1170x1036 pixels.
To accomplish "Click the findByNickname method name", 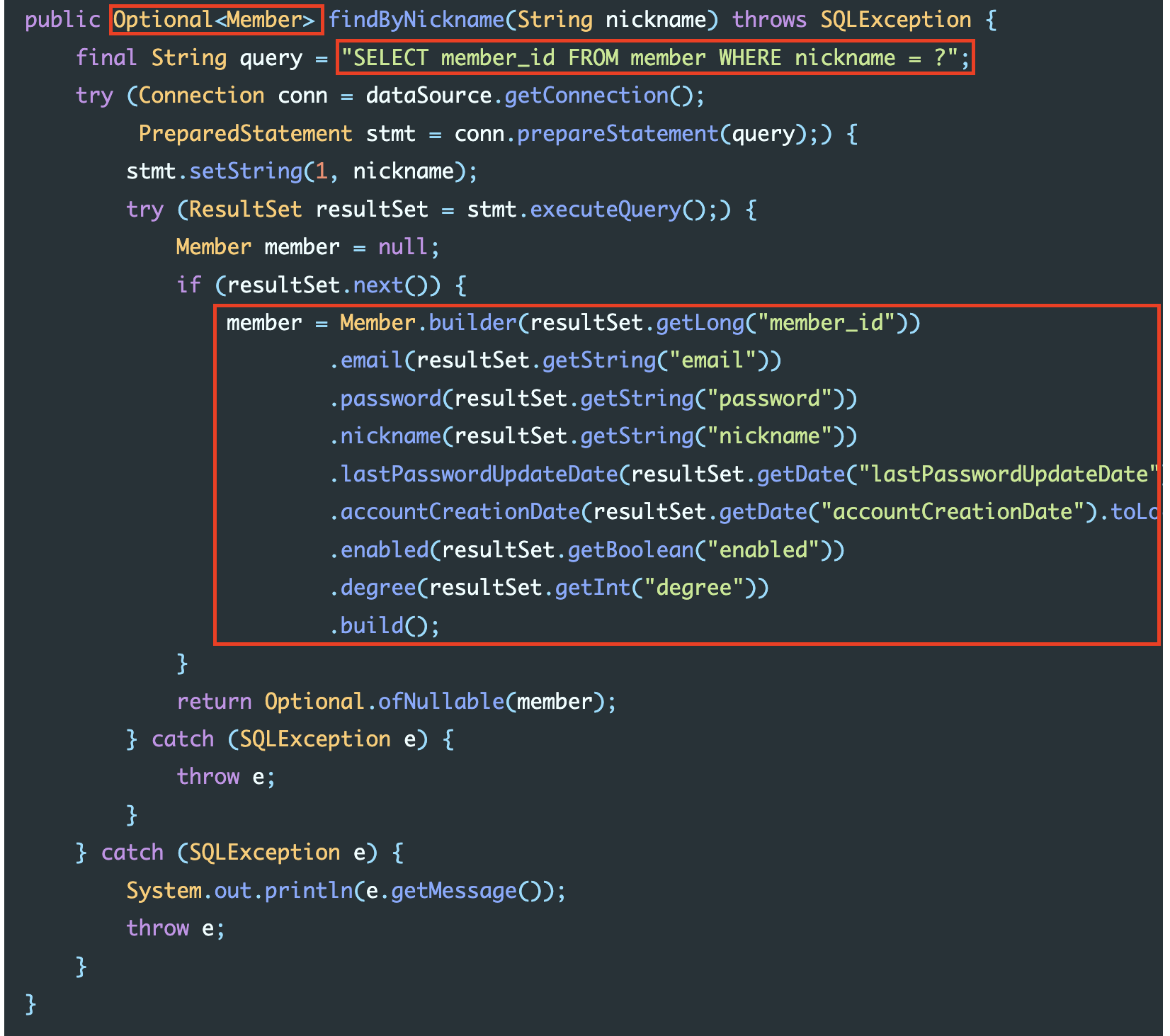I will pyautogui.click(x=416, y=20).
